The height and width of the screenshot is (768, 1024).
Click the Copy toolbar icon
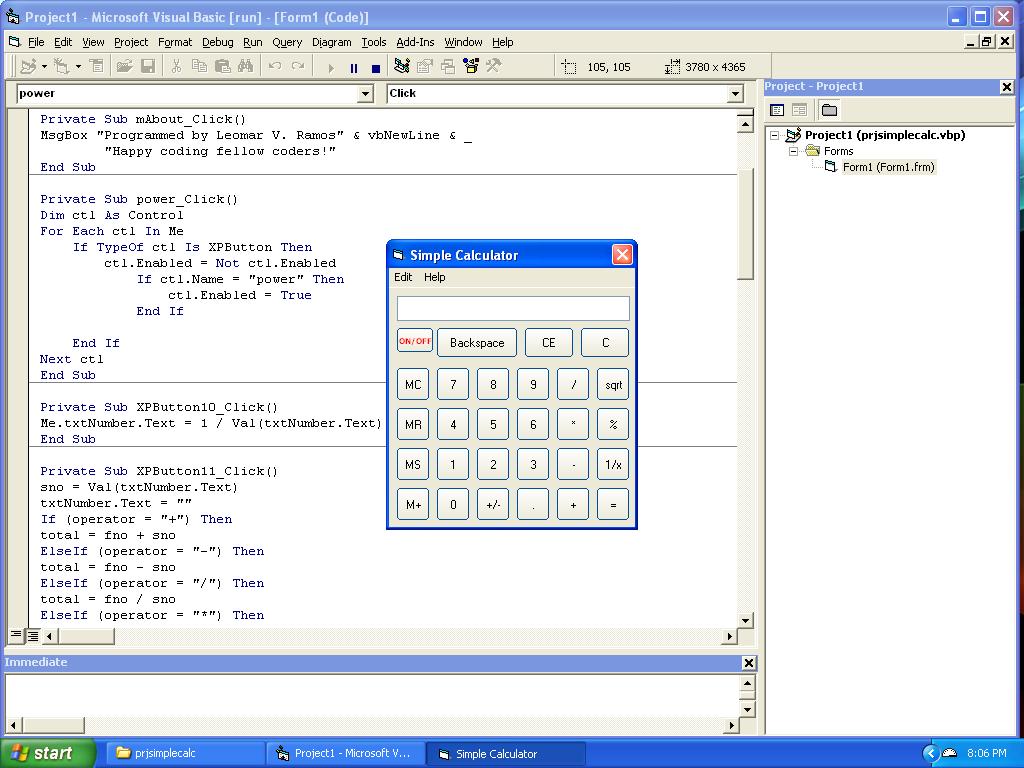pyautogui.click(x=199, y=66)
